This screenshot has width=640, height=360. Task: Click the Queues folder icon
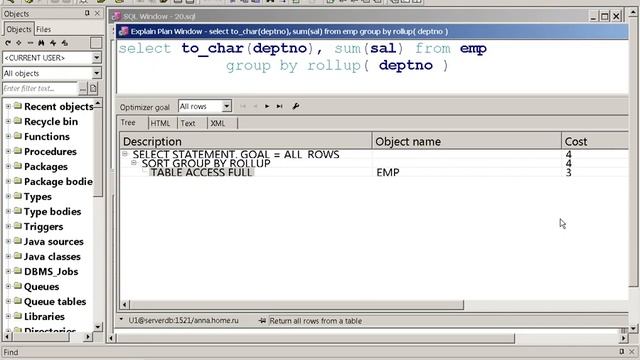click(18, 286)
